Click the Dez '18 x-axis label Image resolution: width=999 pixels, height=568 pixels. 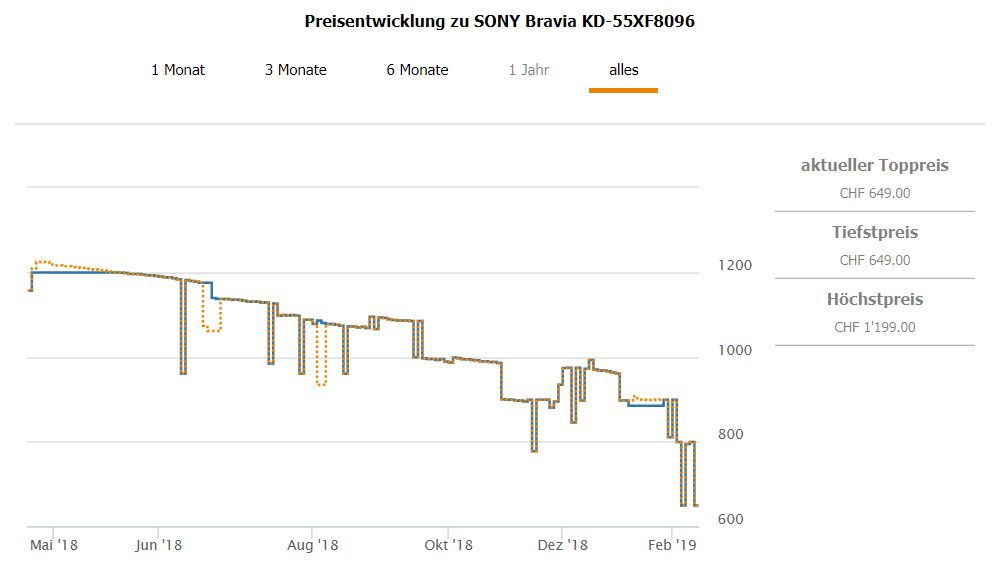(562, 545)
